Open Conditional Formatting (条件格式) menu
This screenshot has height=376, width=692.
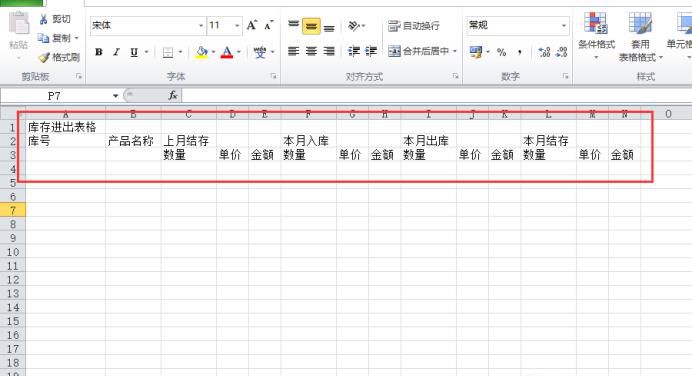click(x=596, y=35)
